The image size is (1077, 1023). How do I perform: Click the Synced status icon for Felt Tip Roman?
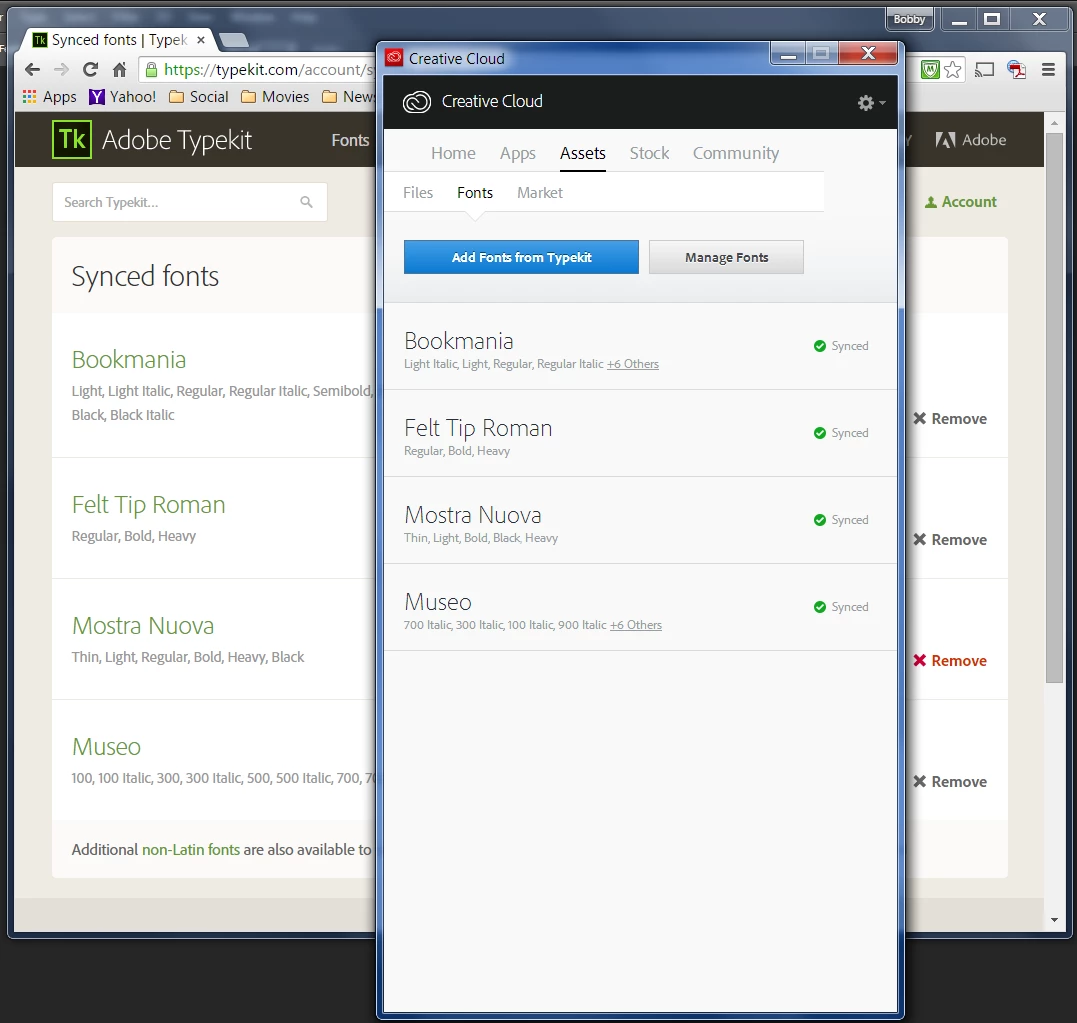click(x=819, y=433)
